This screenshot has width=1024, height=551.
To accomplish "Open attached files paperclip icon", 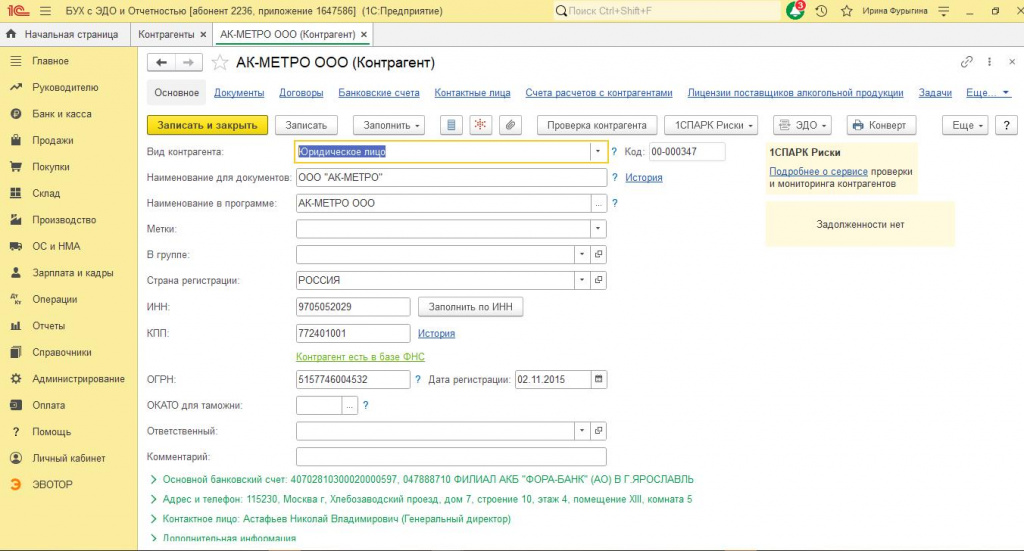I will click(x=510, y=125).
